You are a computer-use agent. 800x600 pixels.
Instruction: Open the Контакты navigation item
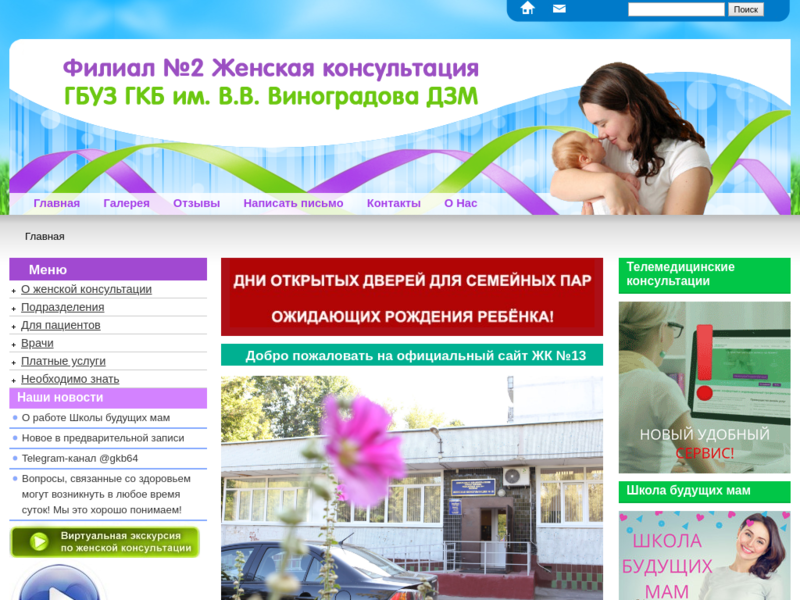(x=394, y=203)
